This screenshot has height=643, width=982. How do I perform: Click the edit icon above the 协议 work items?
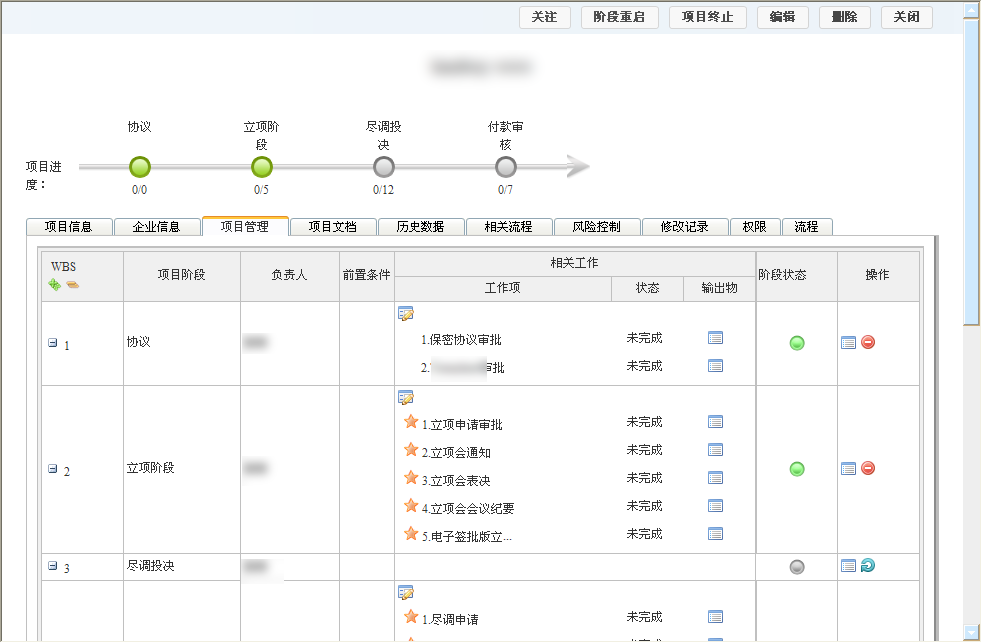(405, 313)
